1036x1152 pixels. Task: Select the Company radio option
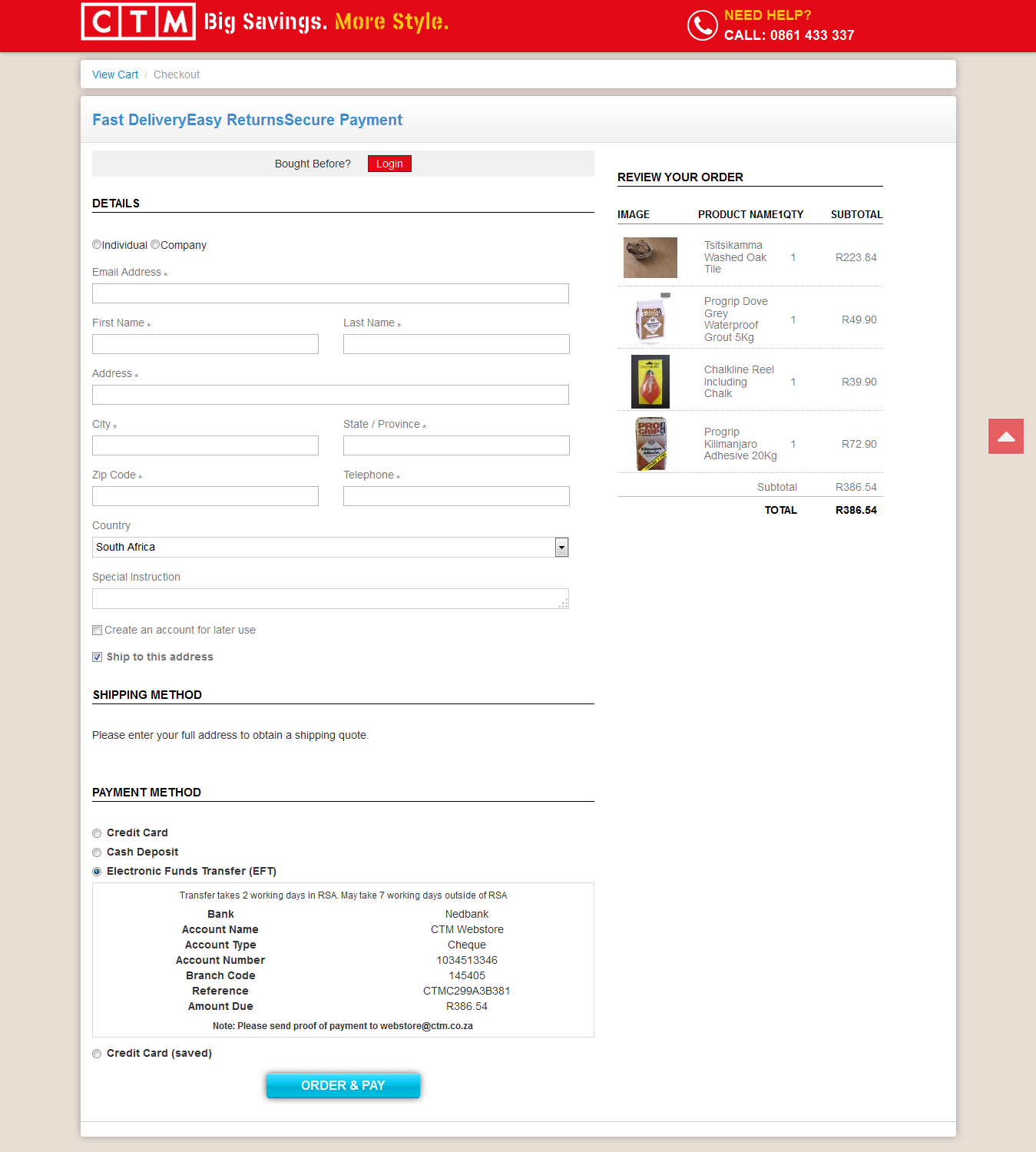point(155,244)
